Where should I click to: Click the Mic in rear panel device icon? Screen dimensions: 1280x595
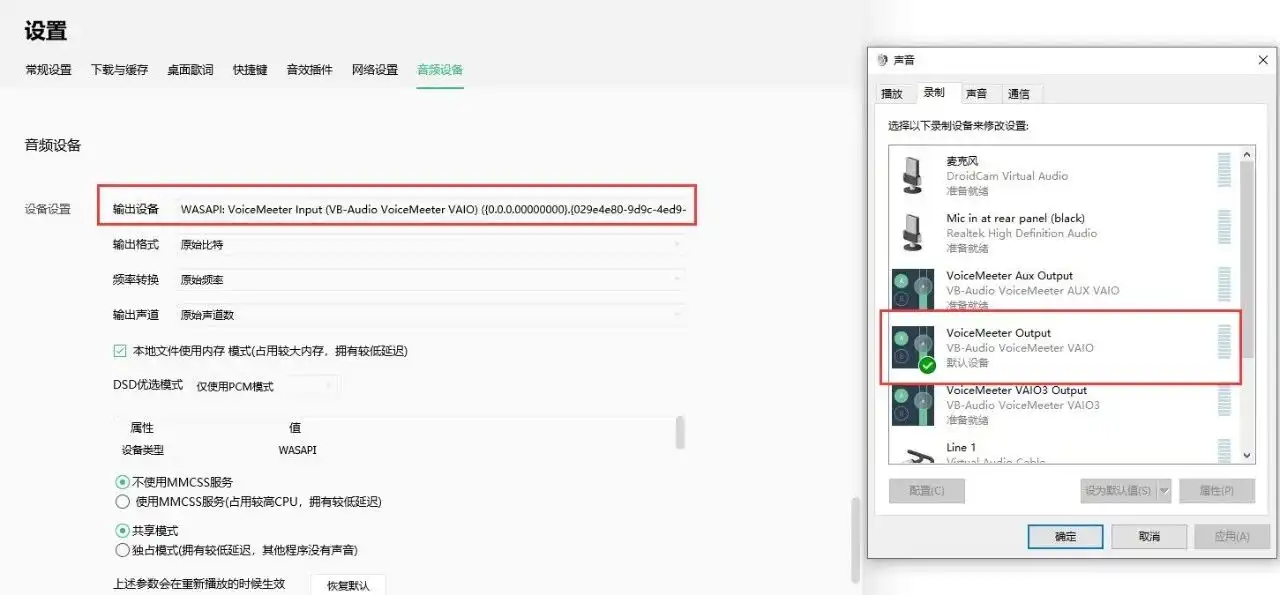912,229
